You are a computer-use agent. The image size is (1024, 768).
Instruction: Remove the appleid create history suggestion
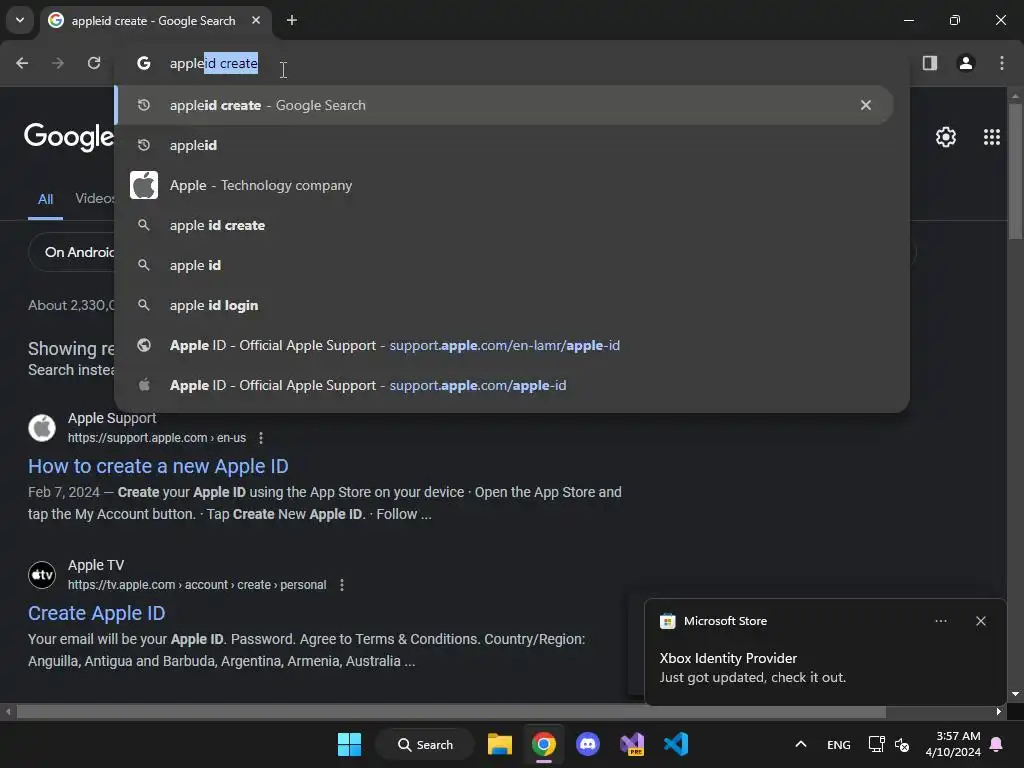pos(865,105)
